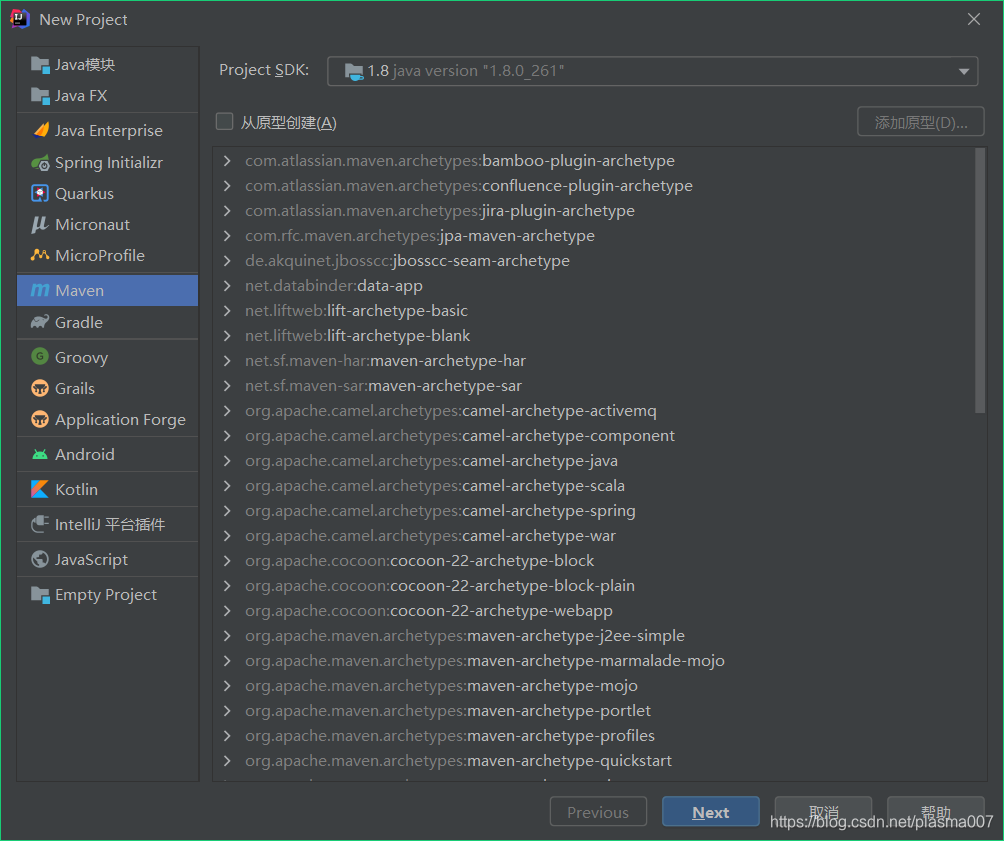The image size is (1004, 841).
Task: Expand the maven-archetype-quickstart archetype
Action: click(x=226, y=760)
